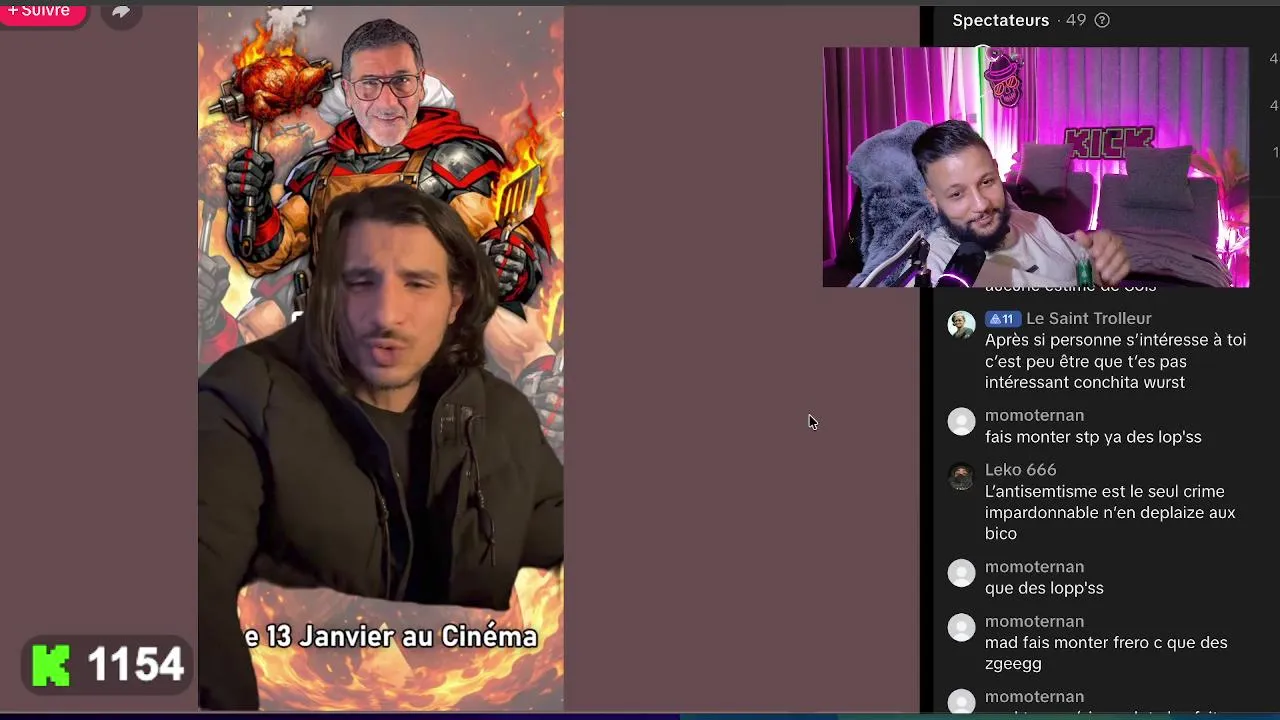Click the share arrow icon beside Suivre

121,12
